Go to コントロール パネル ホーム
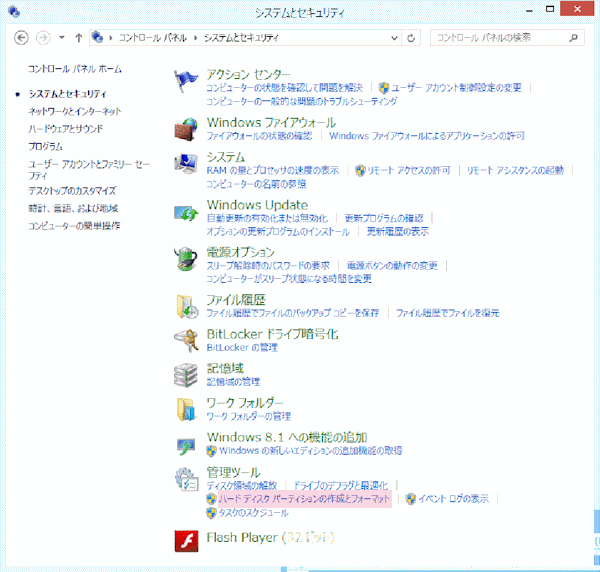Screen dimensions: 600x572 (75, 69)
